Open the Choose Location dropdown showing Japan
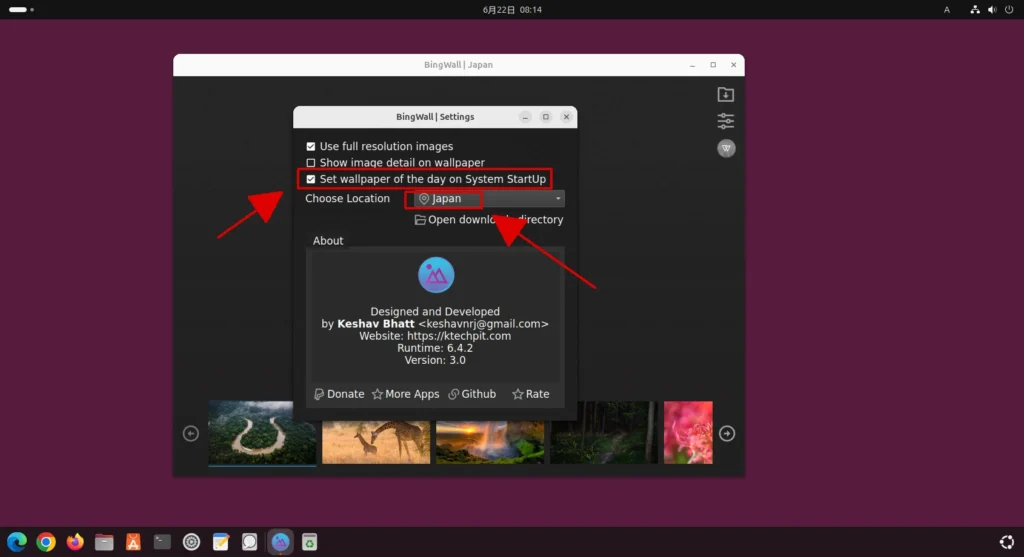 [489, 199]
